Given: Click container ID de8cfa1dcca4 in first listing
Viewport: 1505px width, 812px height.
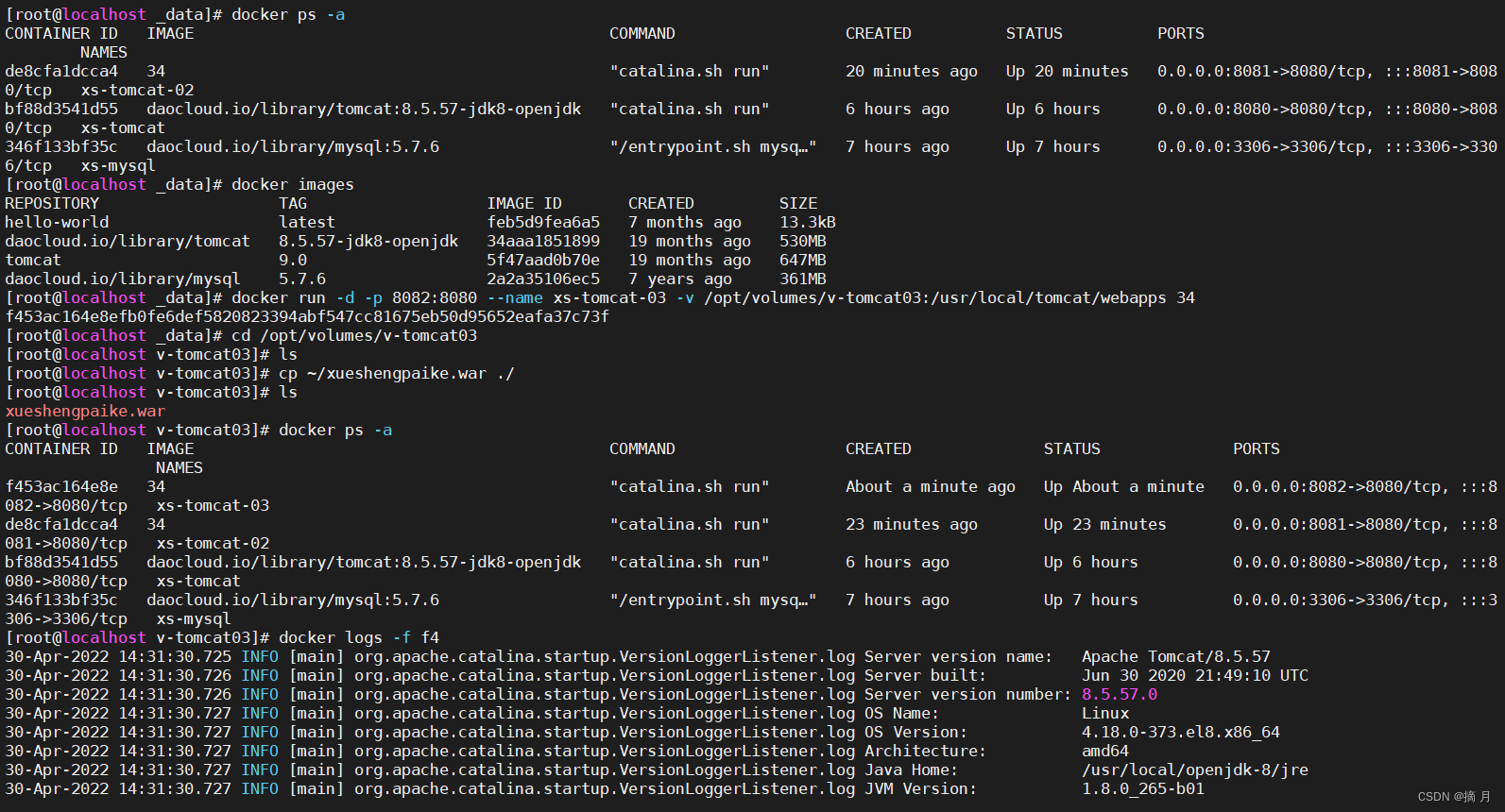Looking at the screenshot, I should coord(61,71).
